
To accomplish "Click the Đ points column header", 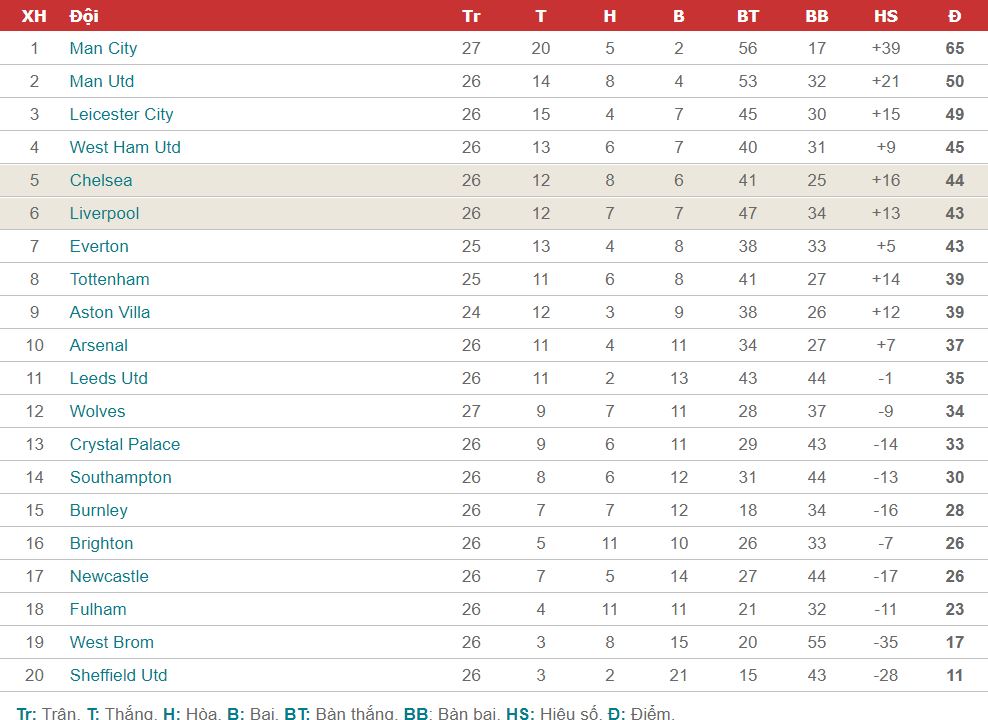I will coord(955,16).
